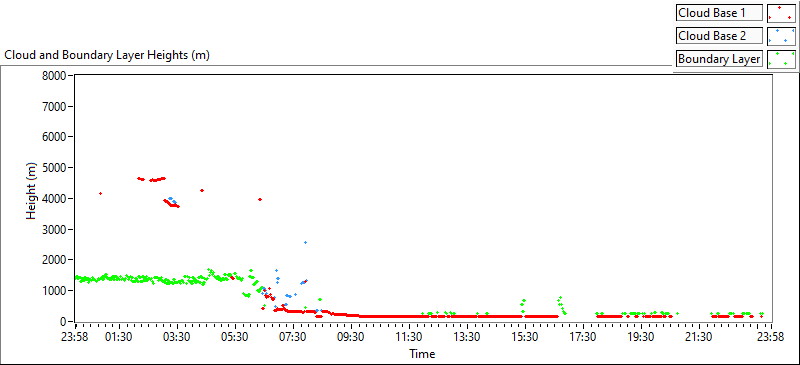Screen dimensions: 800x365
Task: Click the 4000 y-axis value
Action: pos(53,199)
